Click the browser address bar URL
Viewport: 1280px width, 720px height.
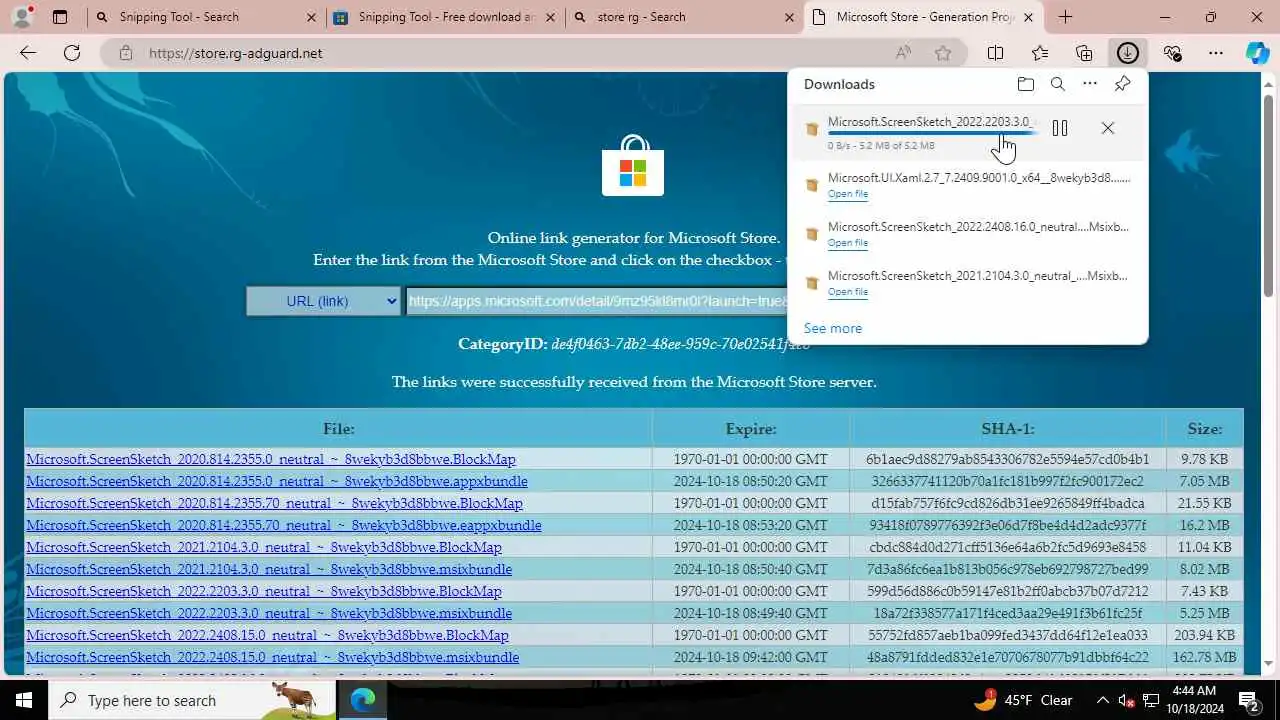point(236,53)
